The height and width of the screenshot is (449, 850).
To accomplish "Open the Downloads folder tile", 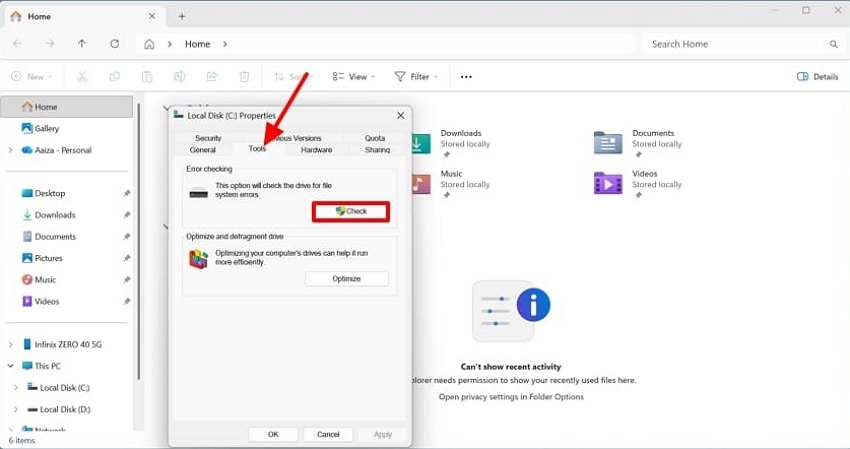I will pos(450,144).
